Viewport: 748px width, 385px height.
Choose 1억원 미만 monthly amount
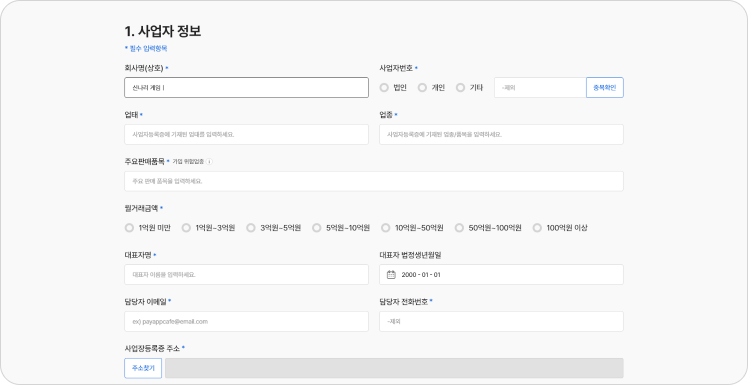(129, 228)
